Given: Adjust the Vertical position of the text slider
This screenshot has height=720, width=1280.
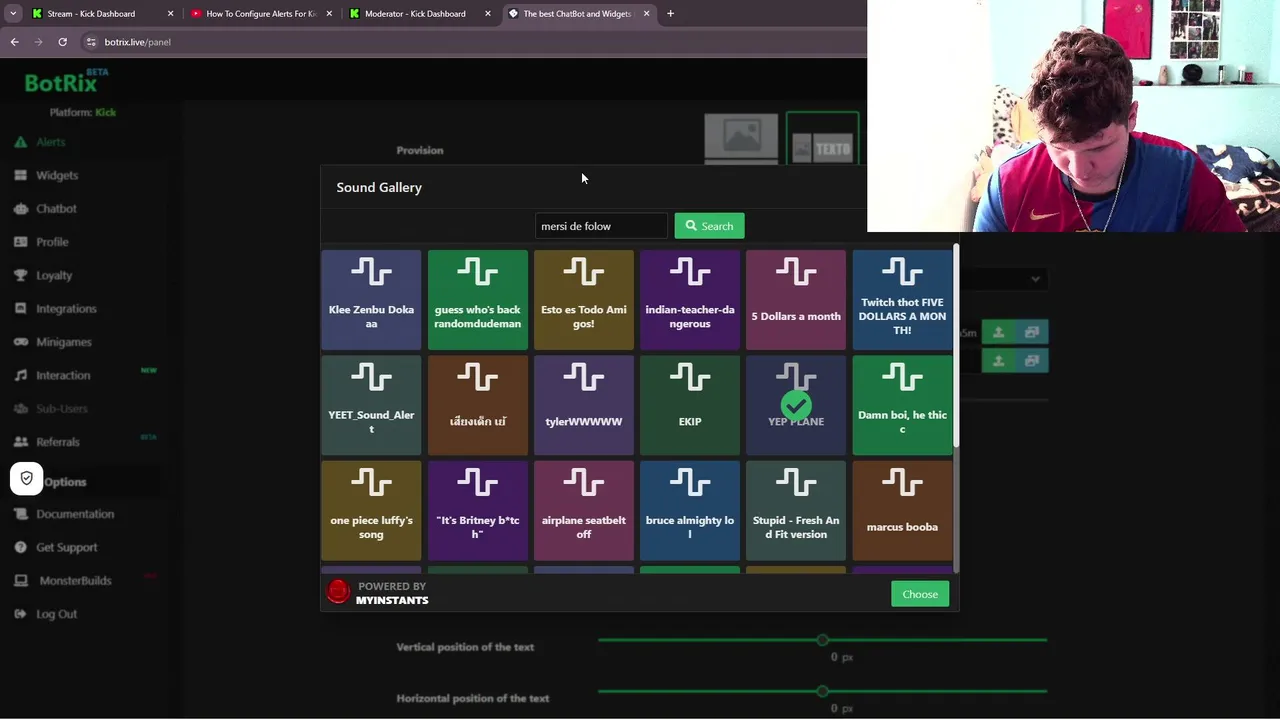Looking at the screenshot, I should [x=822, y=640].
